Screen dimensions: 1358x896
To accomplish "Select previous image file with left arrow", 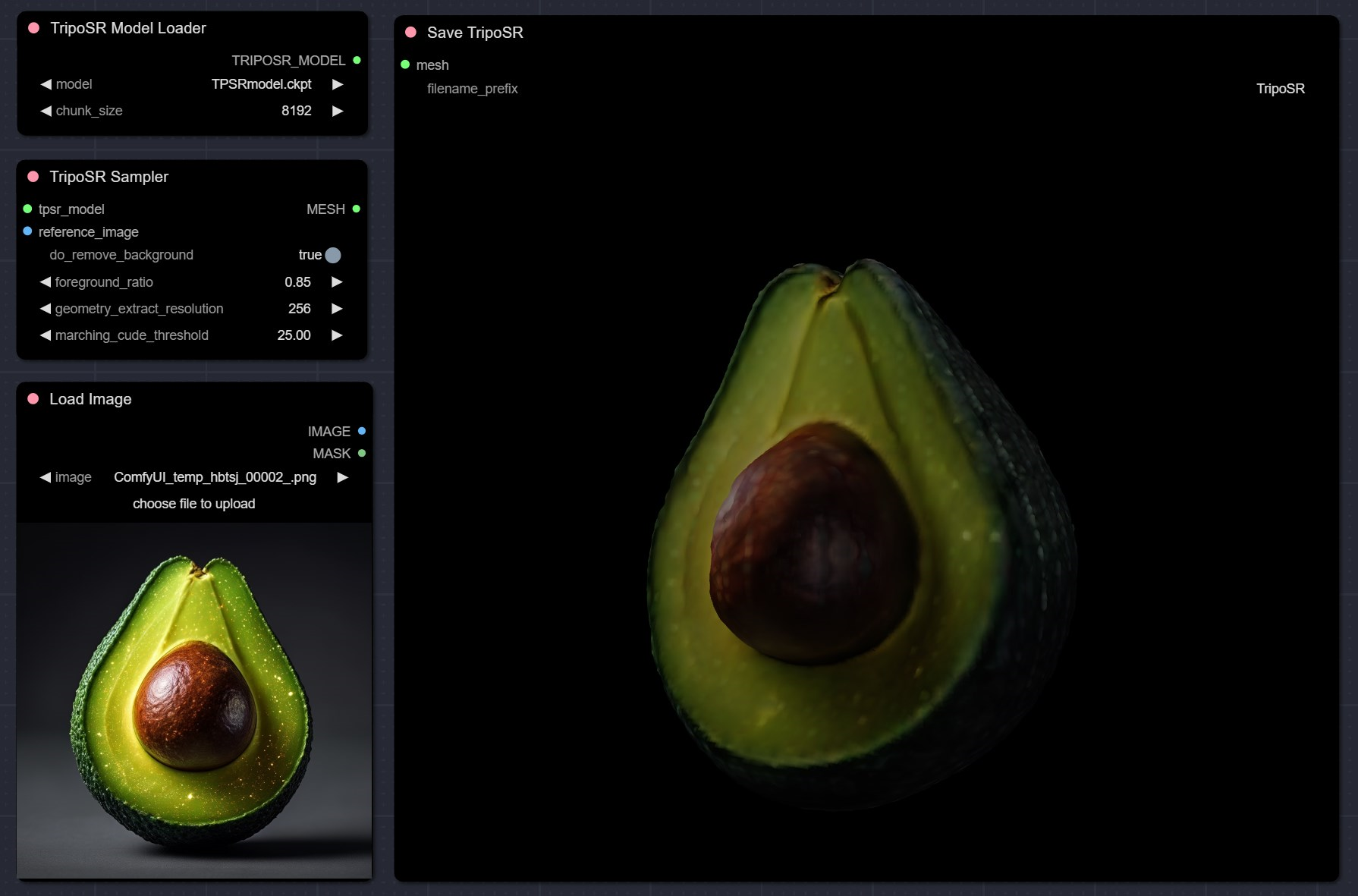I will click(46, 477).
